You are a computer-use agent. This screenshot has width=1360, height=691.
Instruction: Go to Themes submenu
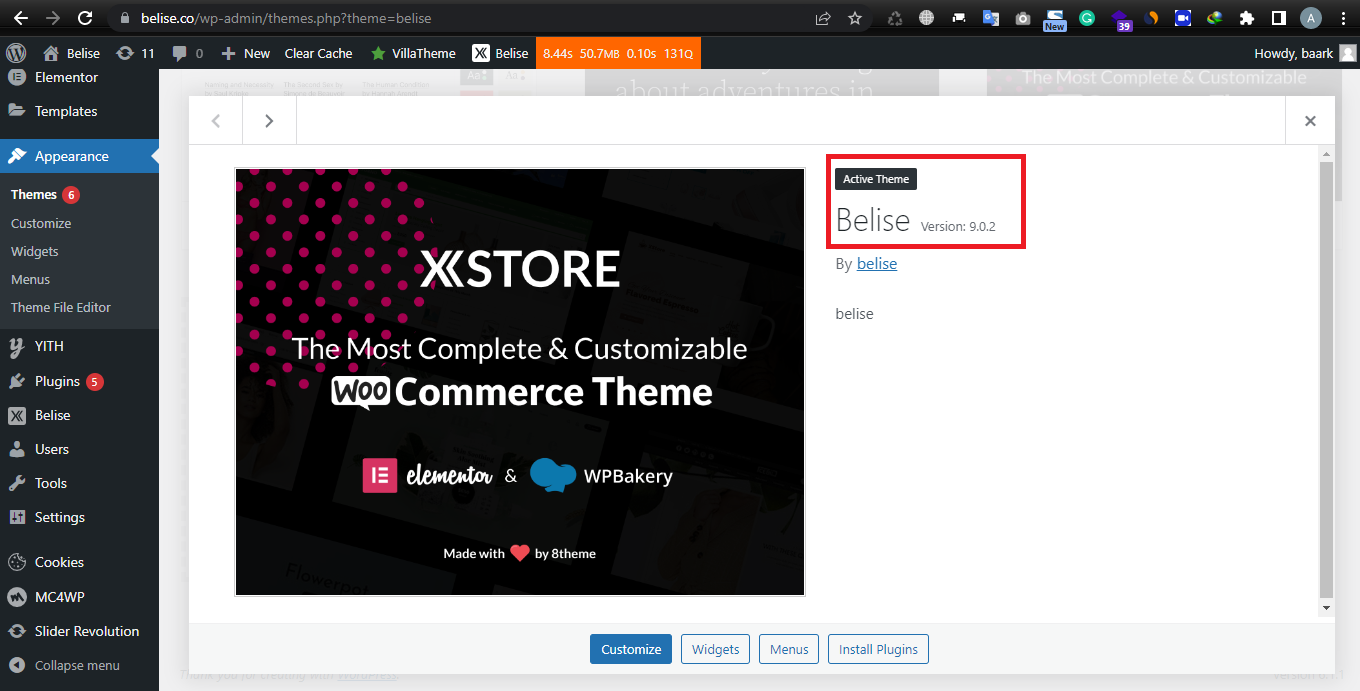click(x=34, y=194)
